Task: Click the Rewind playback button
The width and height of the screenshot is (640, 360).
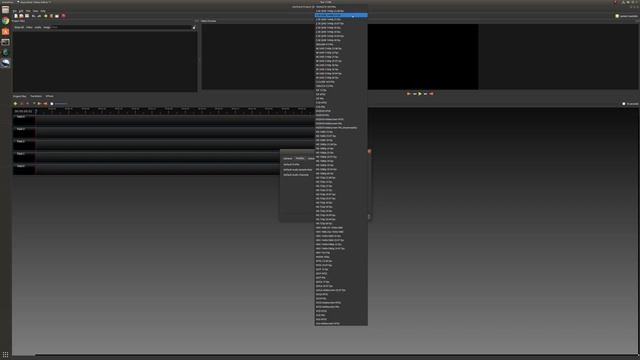Action: (x=414, y=93)
